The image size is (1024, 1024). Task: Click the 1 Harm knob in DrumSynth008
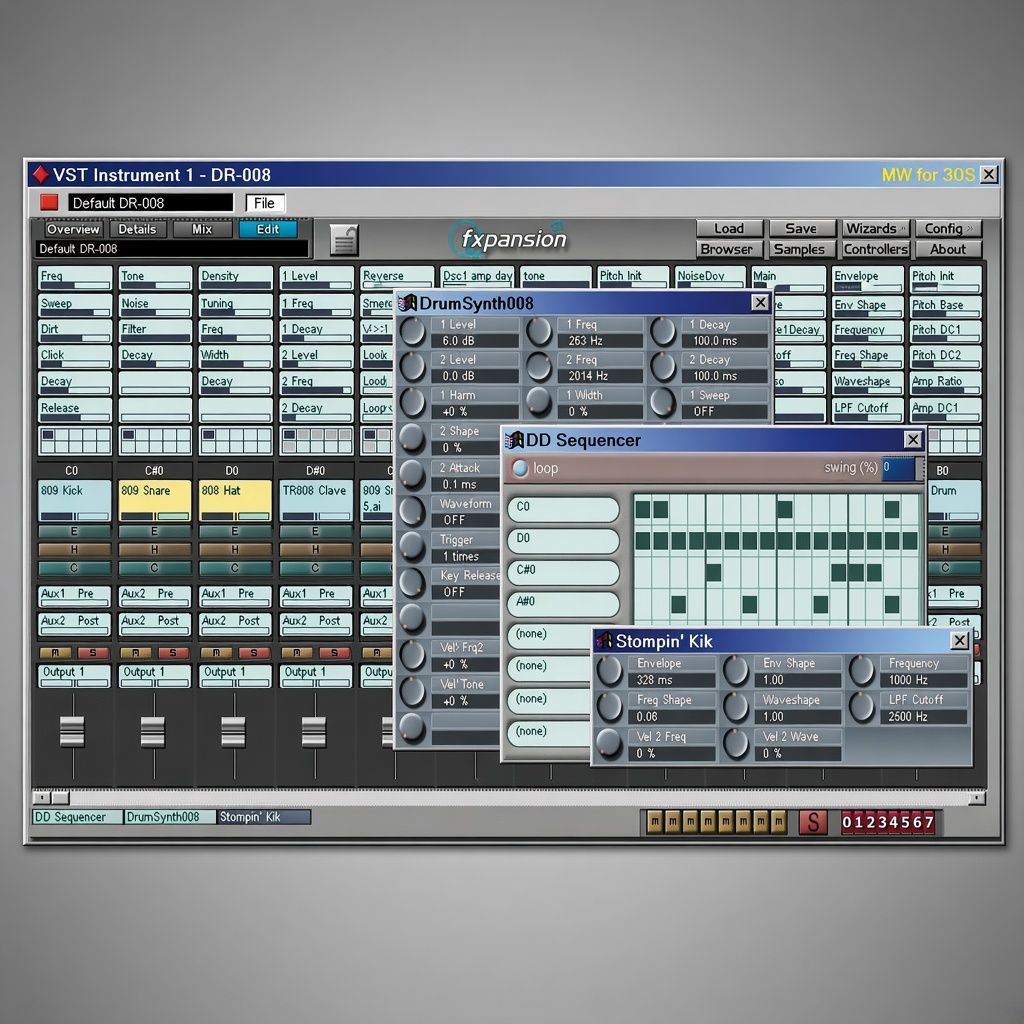coord(412,402)
